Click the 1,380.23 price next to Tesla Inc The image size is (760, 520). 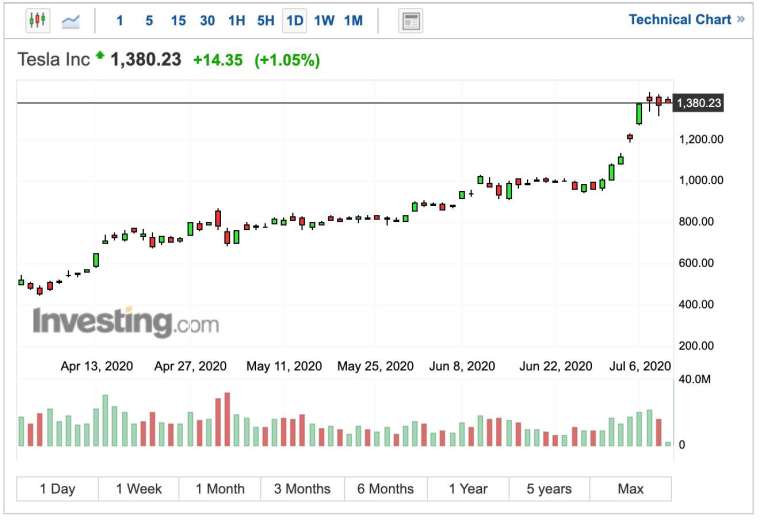click(x=146, y=60)
